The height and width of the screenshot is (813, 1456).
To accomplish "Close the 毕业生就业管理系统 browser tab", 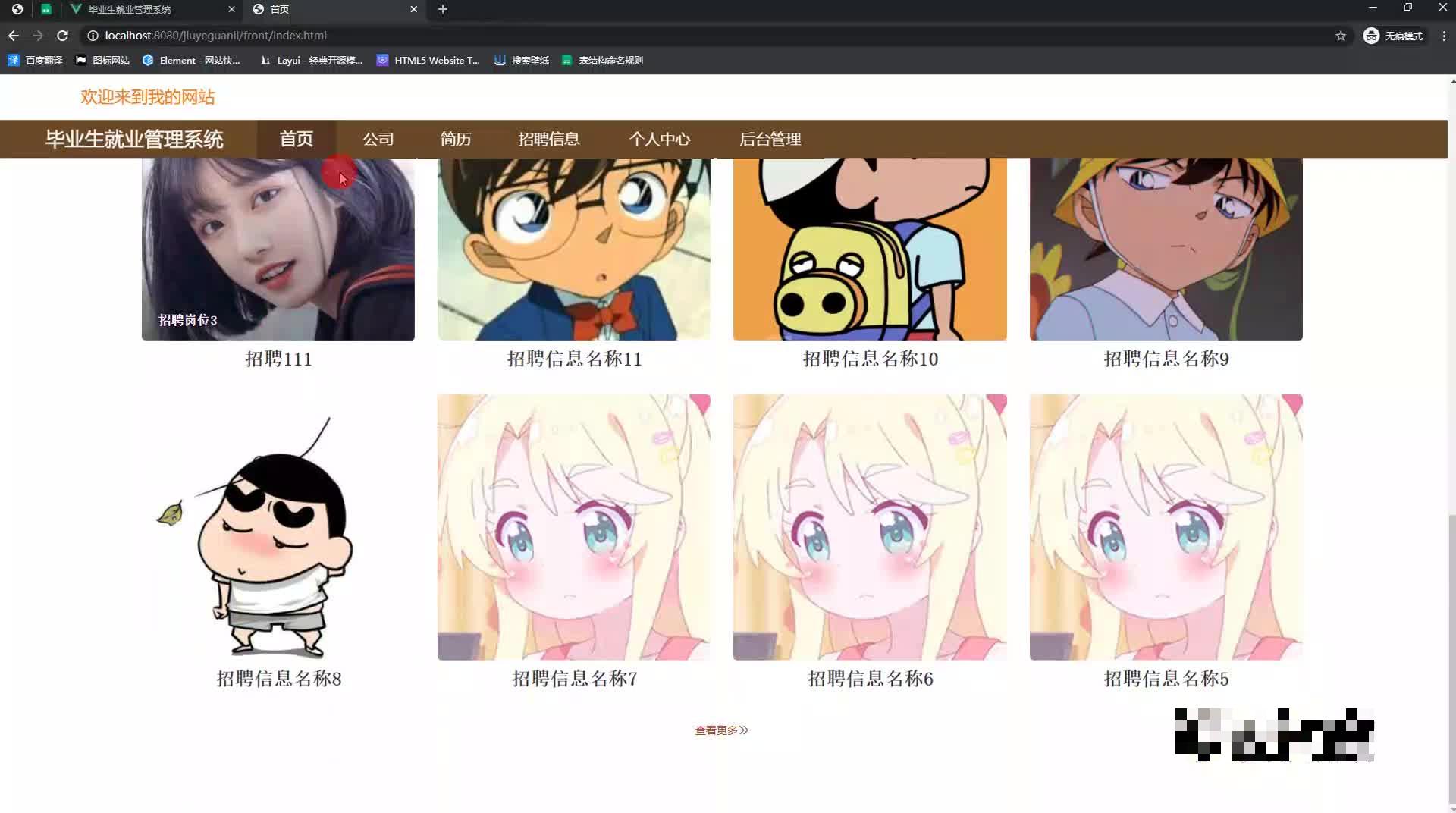I will (x=231, y=9).
